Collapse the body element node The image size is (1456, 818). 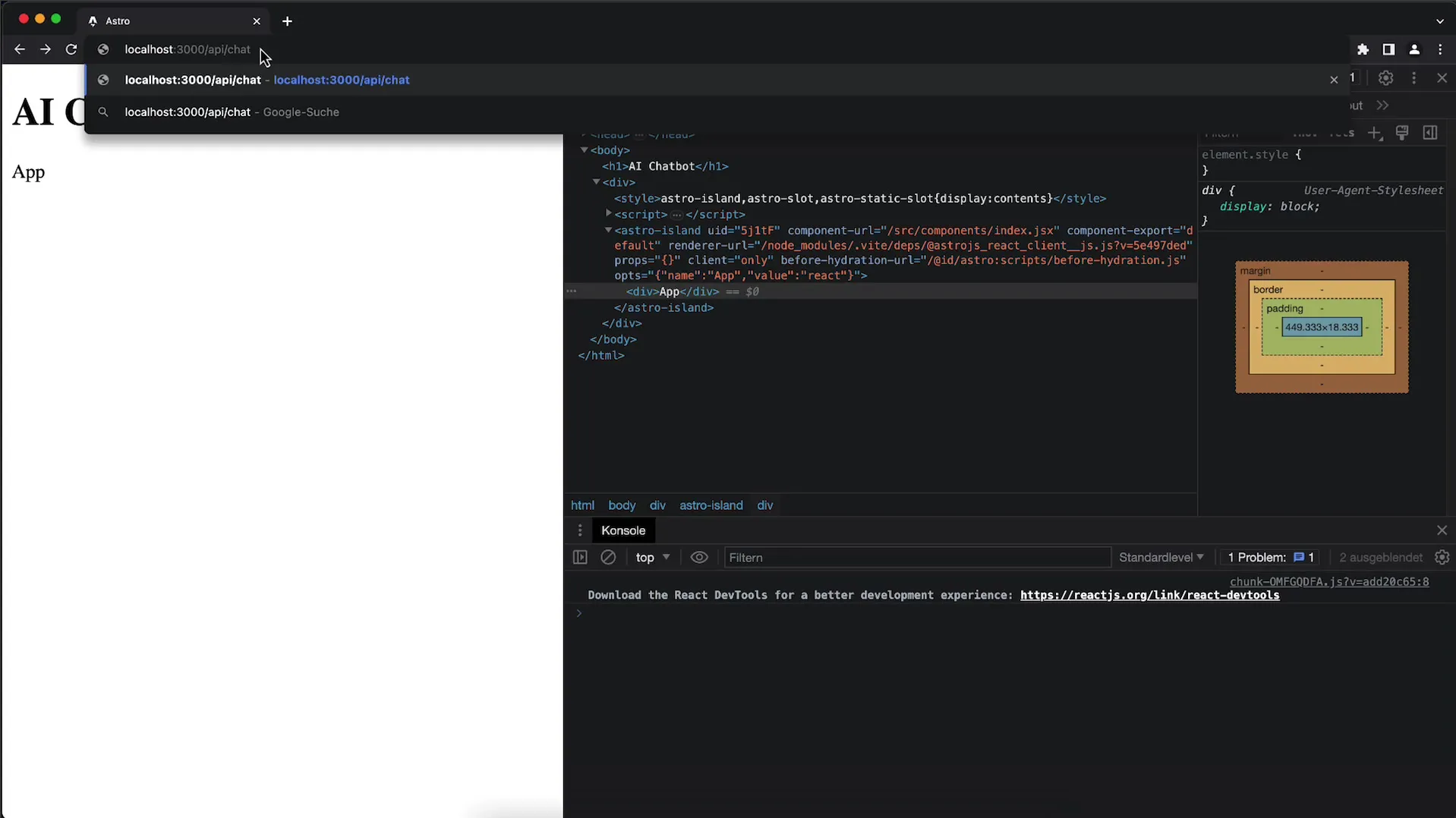click(584, 150)
